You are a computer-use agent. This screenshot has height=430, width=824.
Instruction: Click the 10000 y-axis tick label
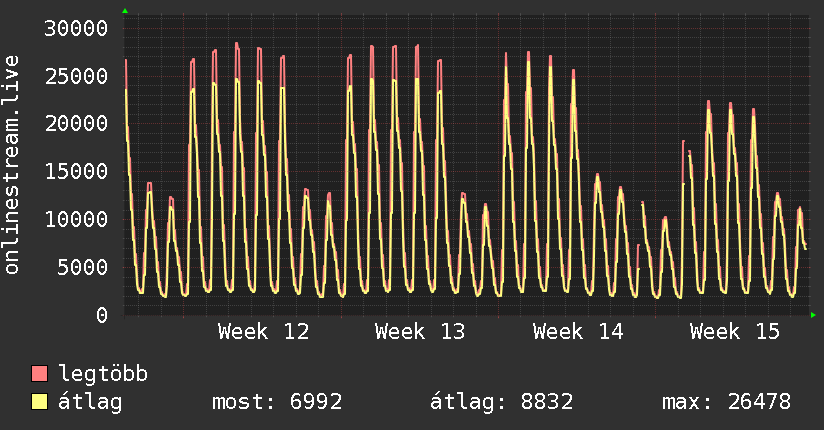coord(76,220)
